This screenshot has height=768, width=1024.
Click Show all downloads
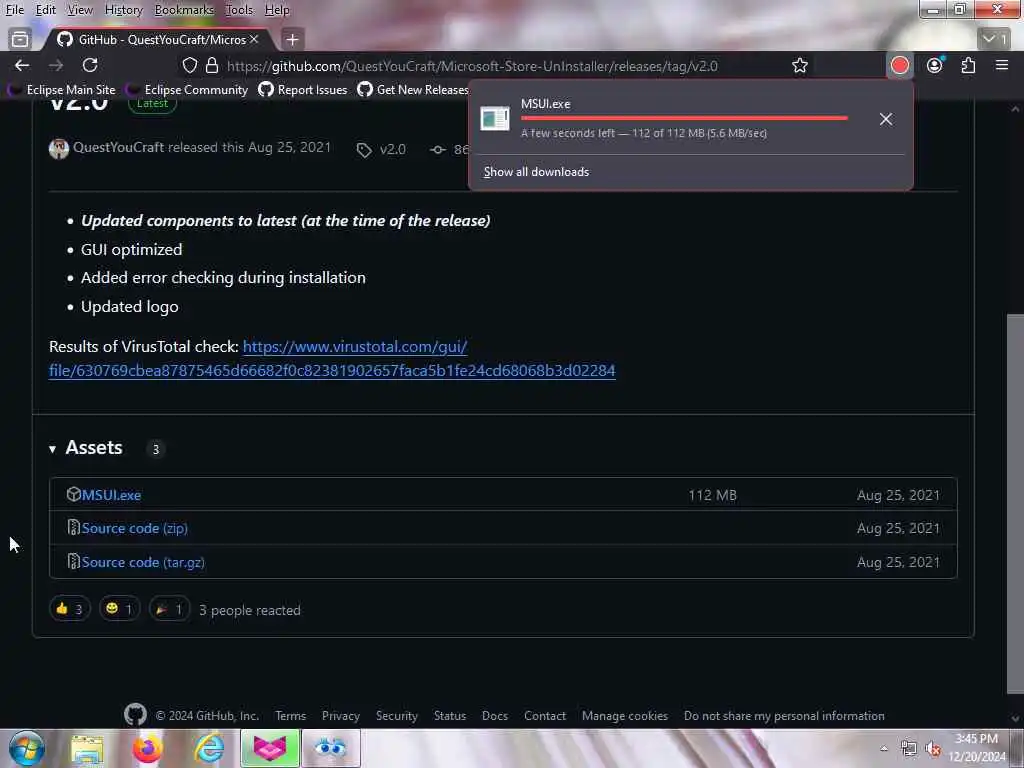tap(536, 172)
